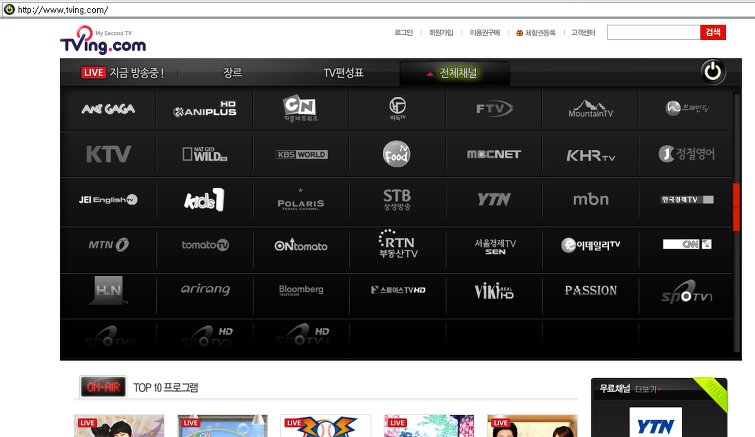
Task: Open the Kids1 channel
Action: (204, 200)
